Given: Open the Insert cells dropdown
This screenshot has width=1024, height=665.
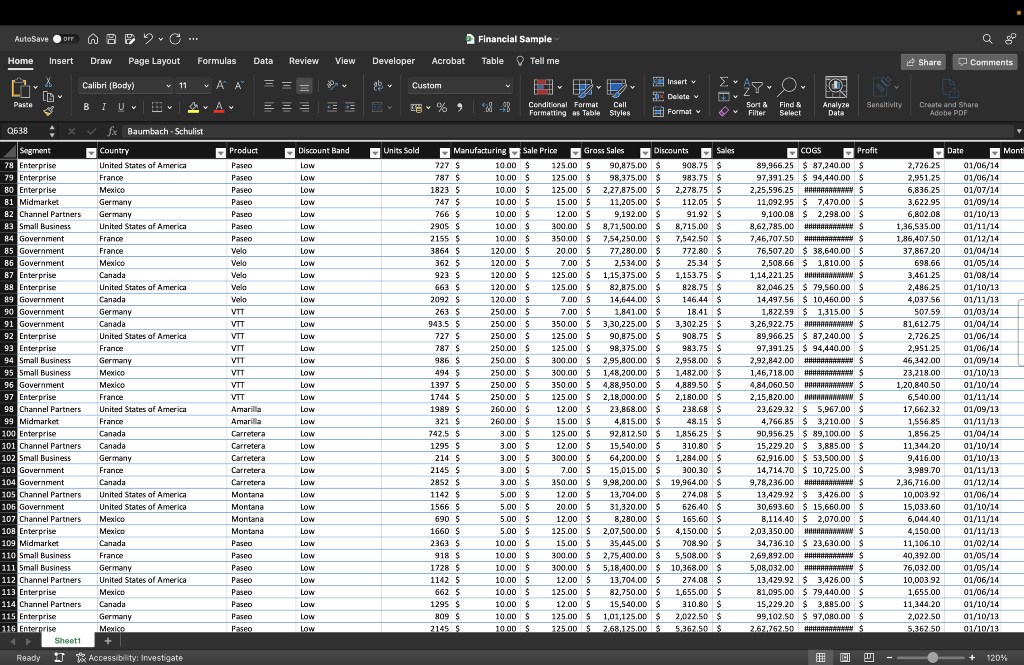Looking at the screenshot, I should [x=675, y=82].
